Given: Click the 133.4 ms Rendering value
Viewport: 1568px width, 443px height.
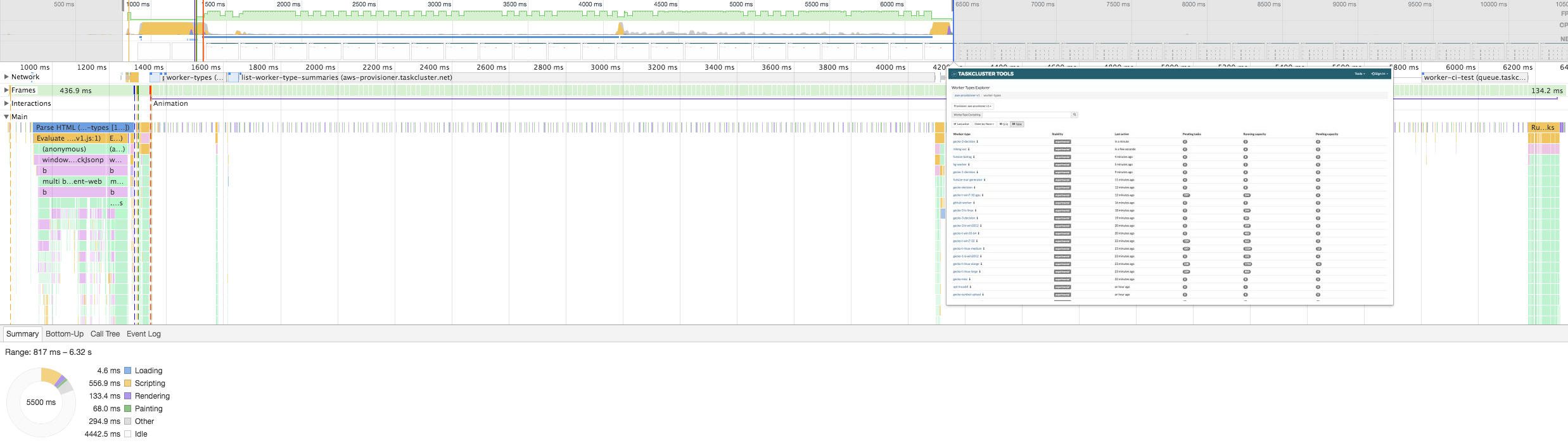Looking at the screenshot, I should point(105,396).
